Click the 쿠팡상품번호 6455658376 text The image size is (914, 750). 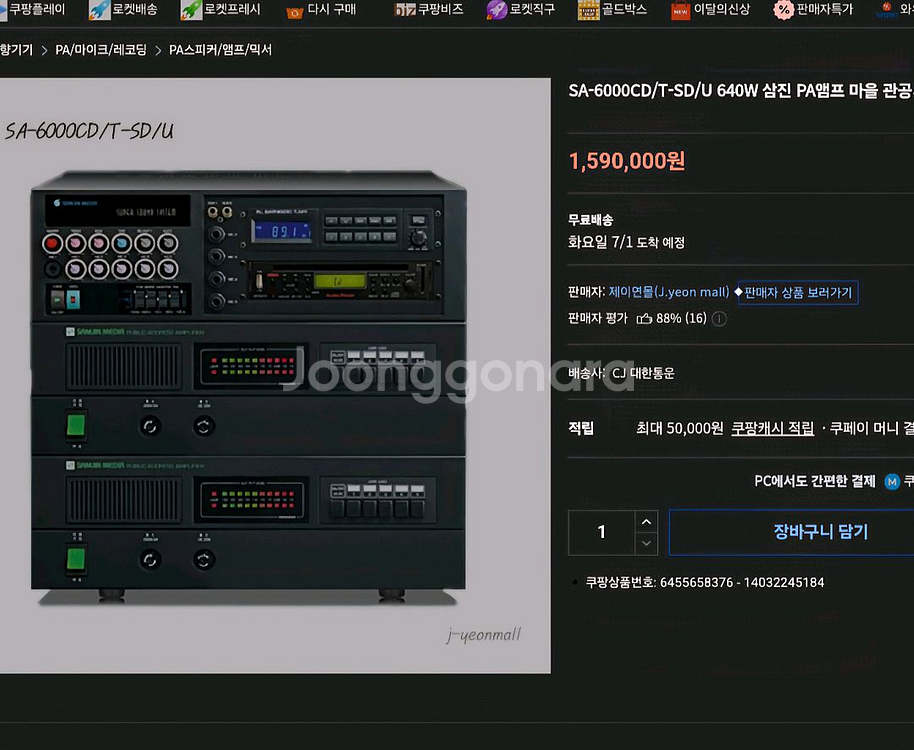pyautogui.click(x=705, y=582)
